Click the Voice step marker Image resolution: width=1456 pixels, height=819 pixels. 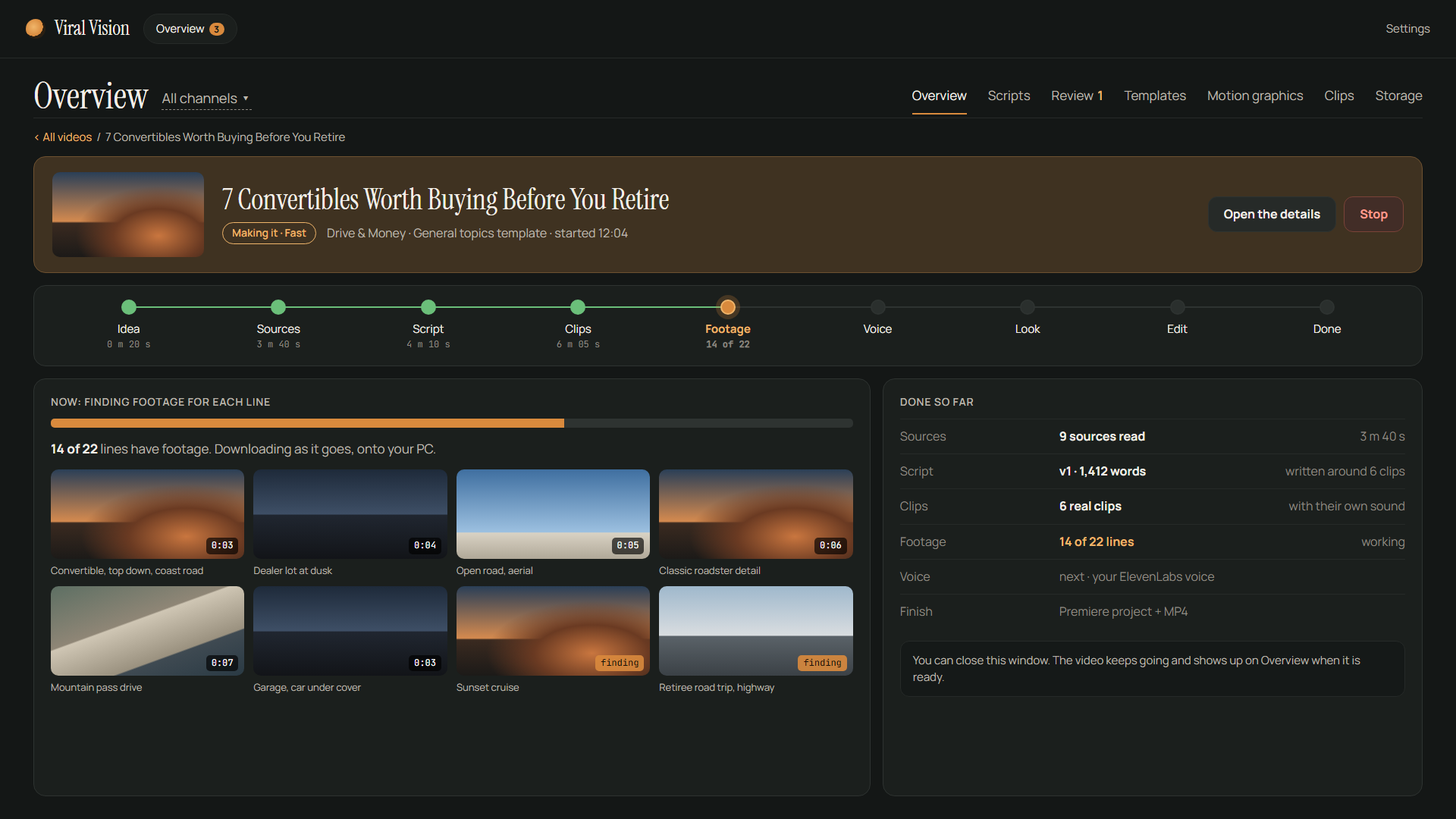[877, 307]
